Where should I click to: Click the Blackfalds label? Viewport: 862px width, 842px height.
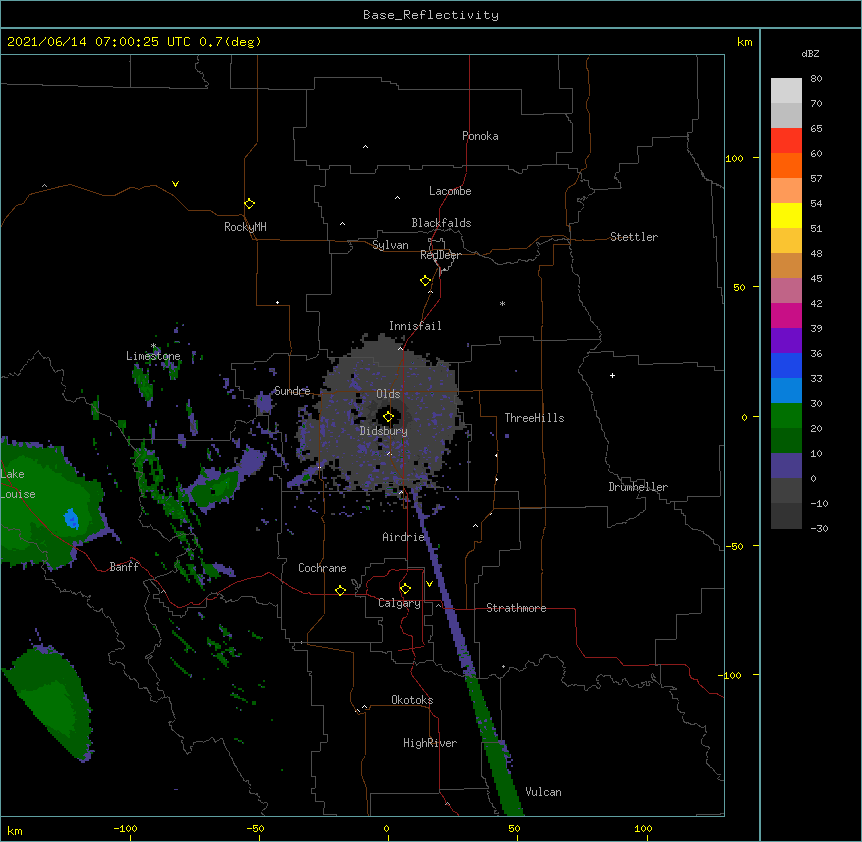(x=441, y=223)
